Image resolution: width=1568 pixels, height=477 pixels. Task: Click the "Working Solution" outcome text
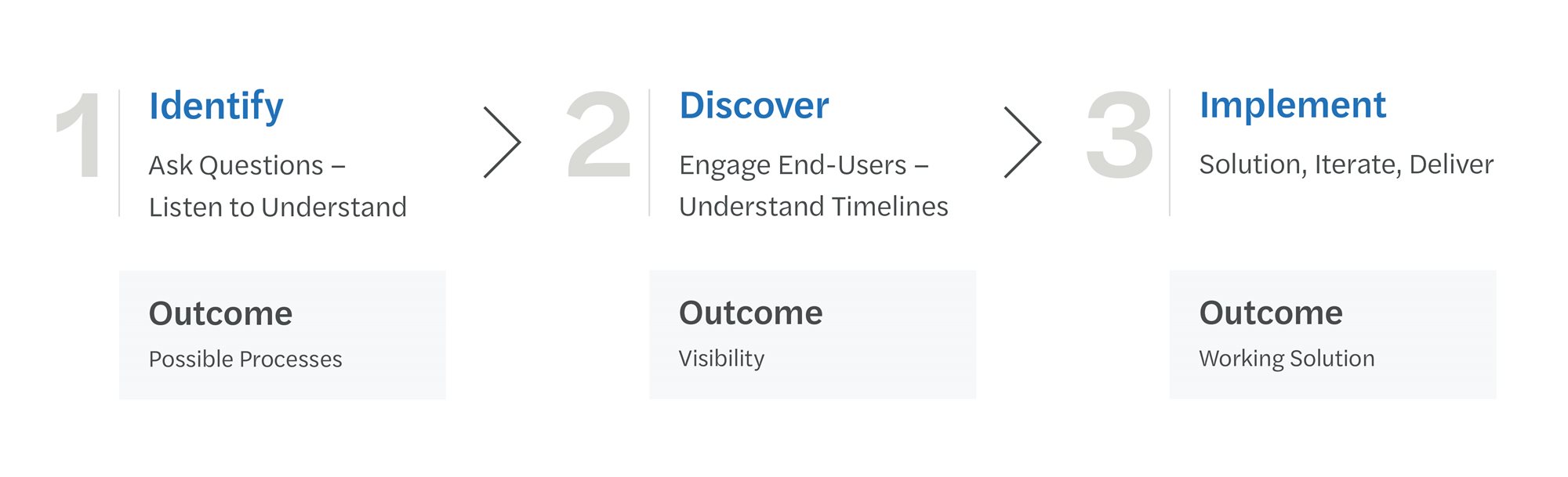[x=1287, y=358]
